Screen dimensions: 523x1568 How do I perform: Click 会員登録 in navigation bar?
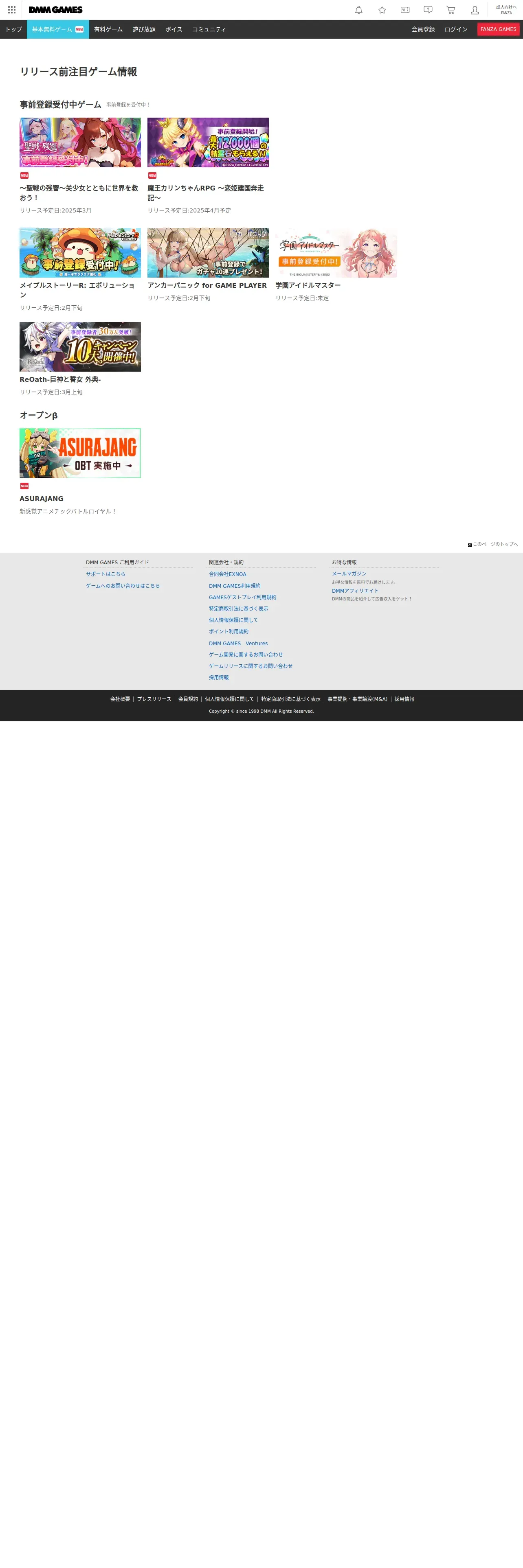(423, 29)
